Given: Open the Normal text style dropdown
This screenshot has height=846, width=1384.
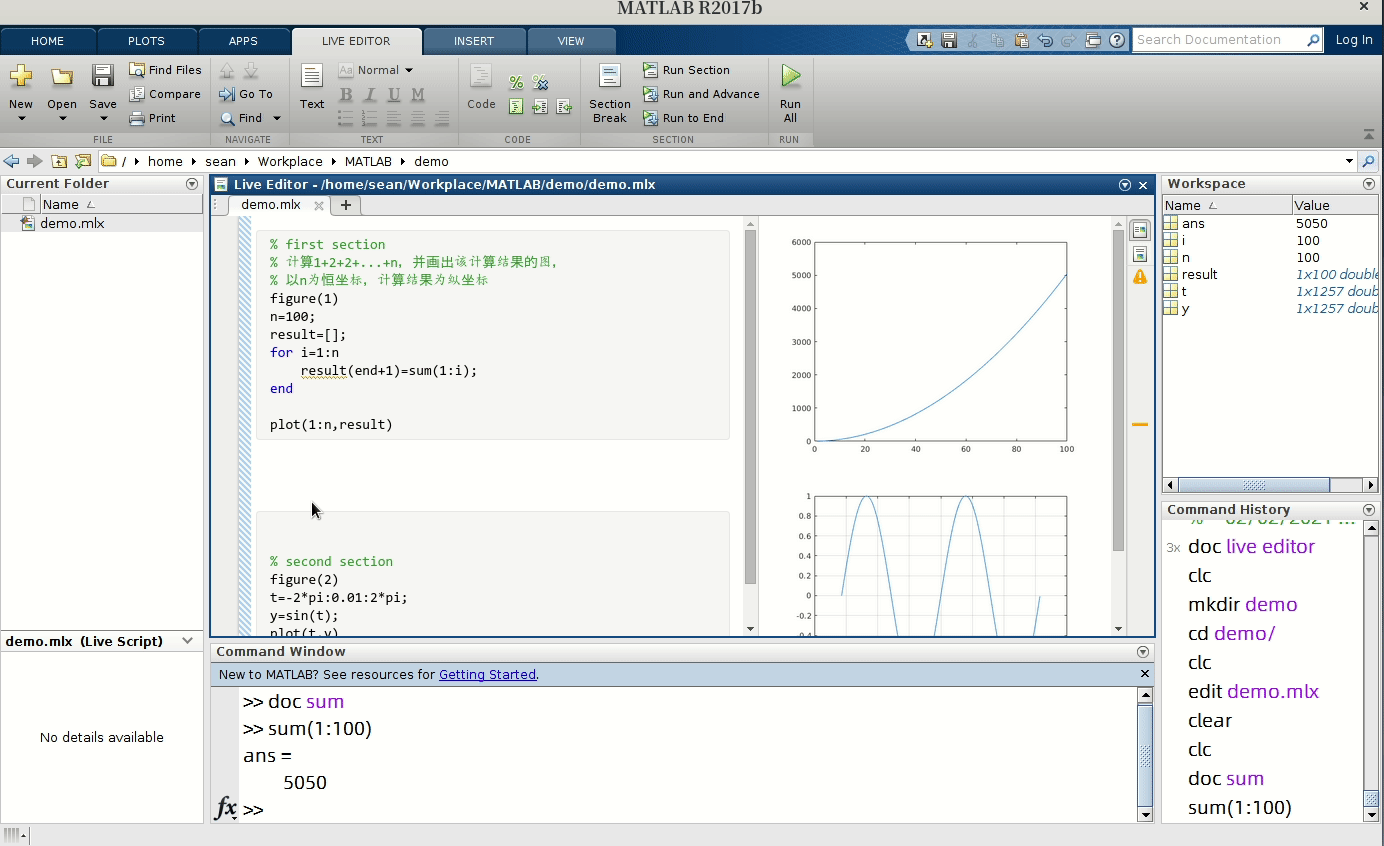Looking at the screenshot, I should pyautogui.click(x=378, y=70).
